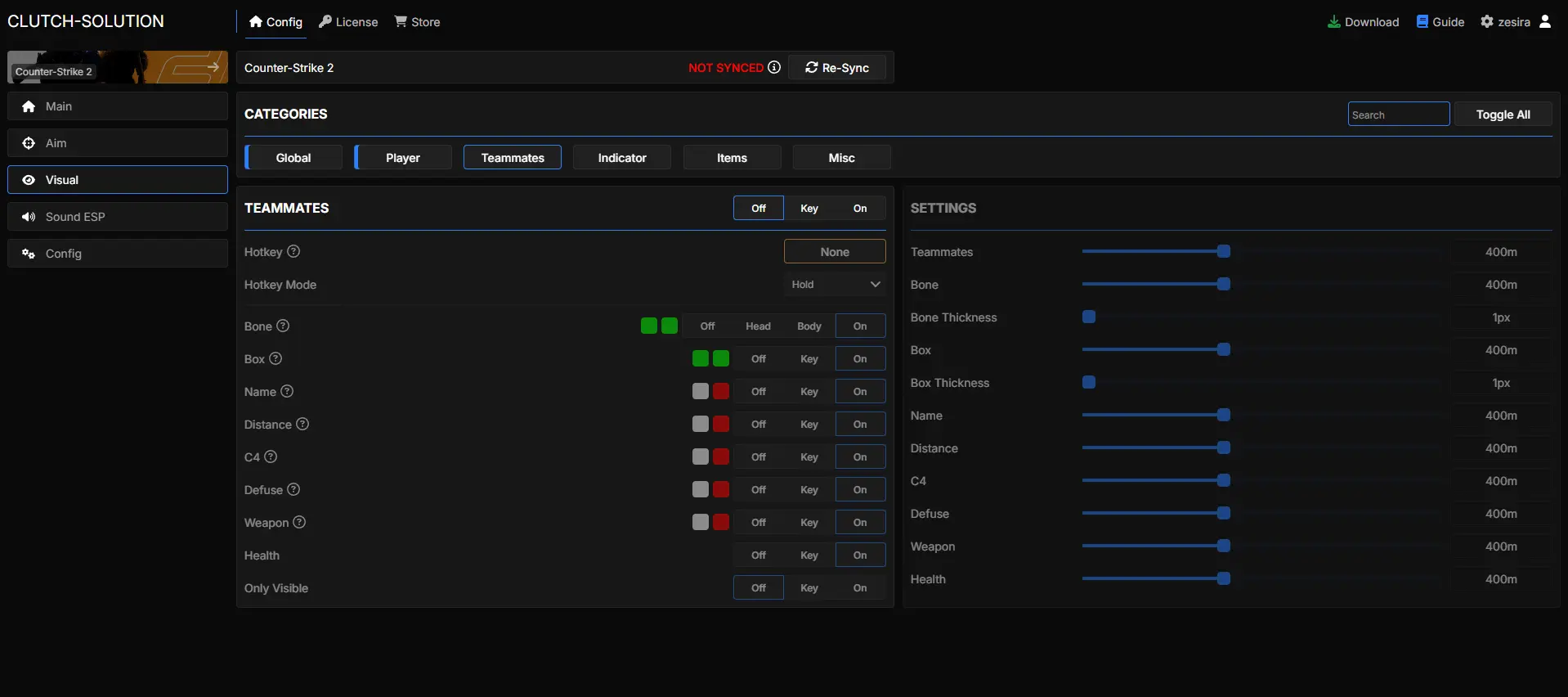Open the Counter-Strike 2 game selector banner
Viewport: 1568px width, 697px height.
(x=118, y=67)
